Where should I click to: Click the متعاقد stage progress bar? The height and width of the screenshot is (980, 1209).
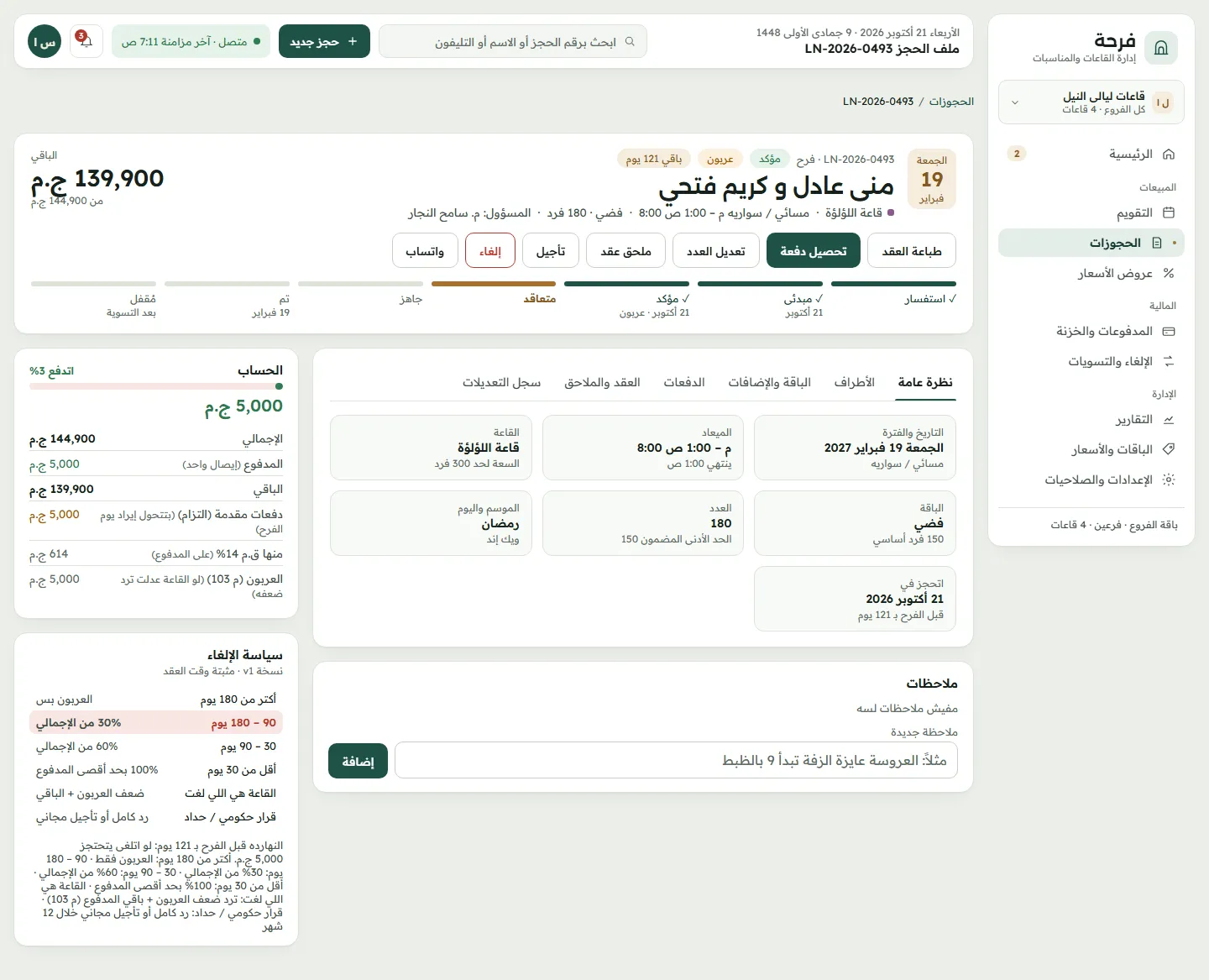coord(494,284)
